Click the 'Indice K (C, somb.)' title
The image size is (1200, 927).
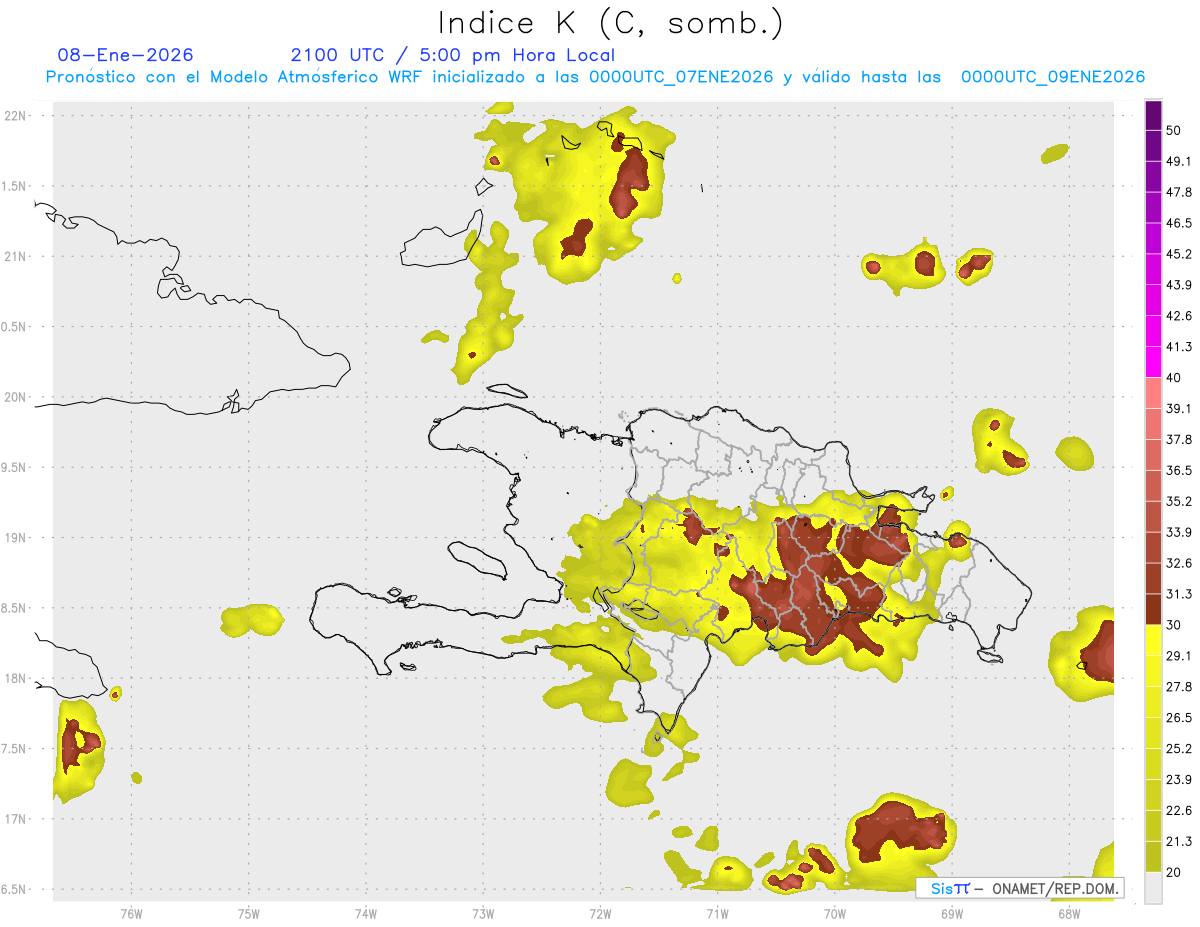pos(611,23)
